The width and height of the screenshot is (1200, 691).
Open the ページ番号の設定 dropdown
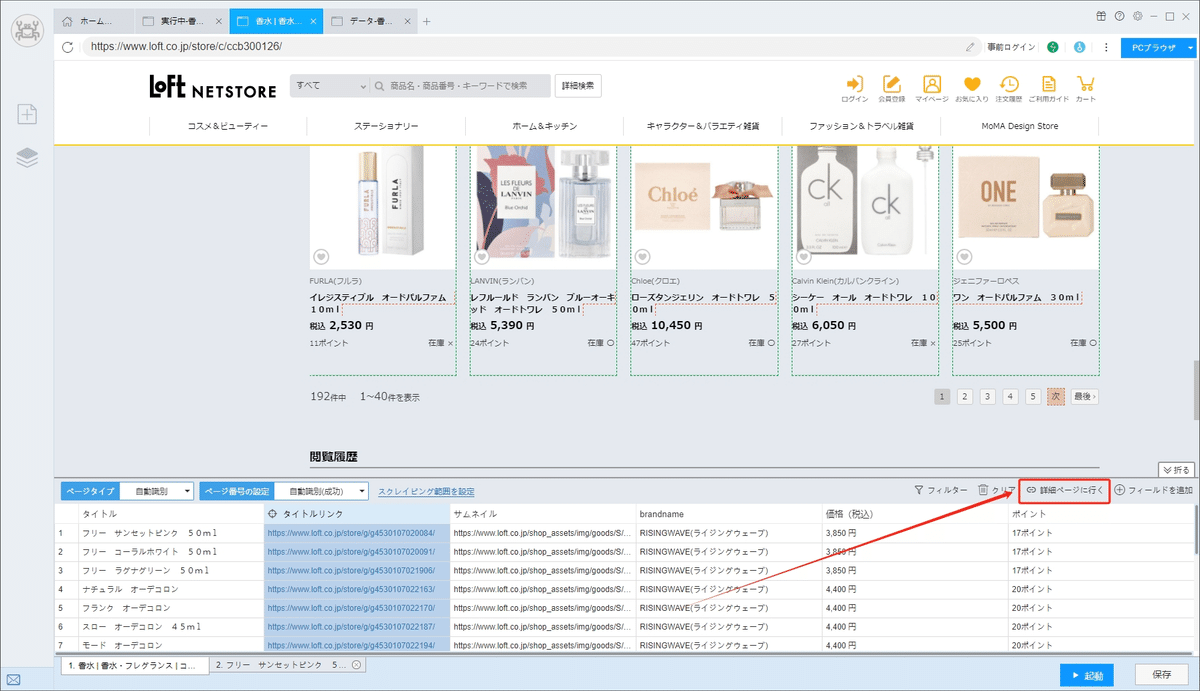[320, 491]
